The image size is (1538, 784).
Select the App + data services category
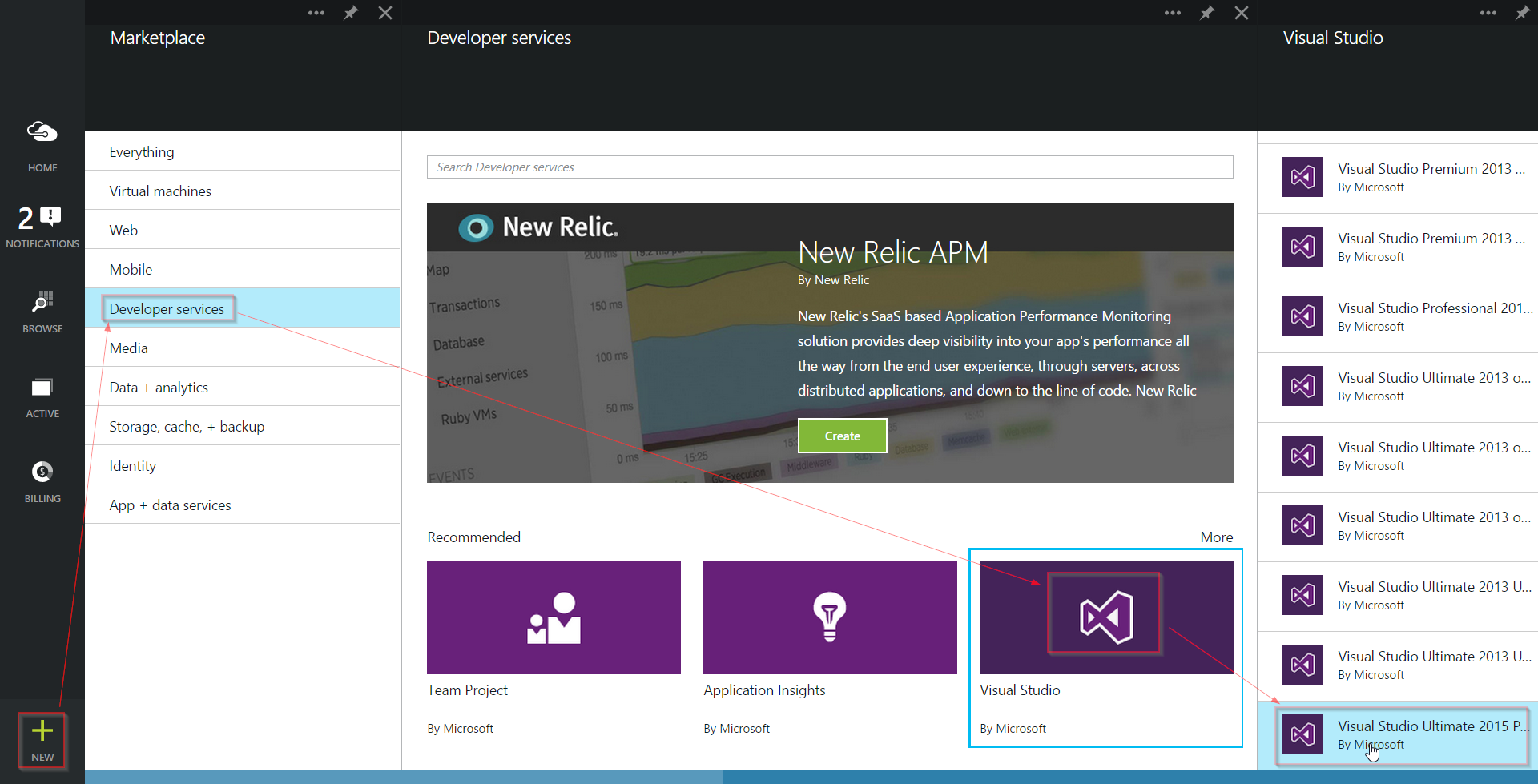pyautogui.click(x=243, y=505)
